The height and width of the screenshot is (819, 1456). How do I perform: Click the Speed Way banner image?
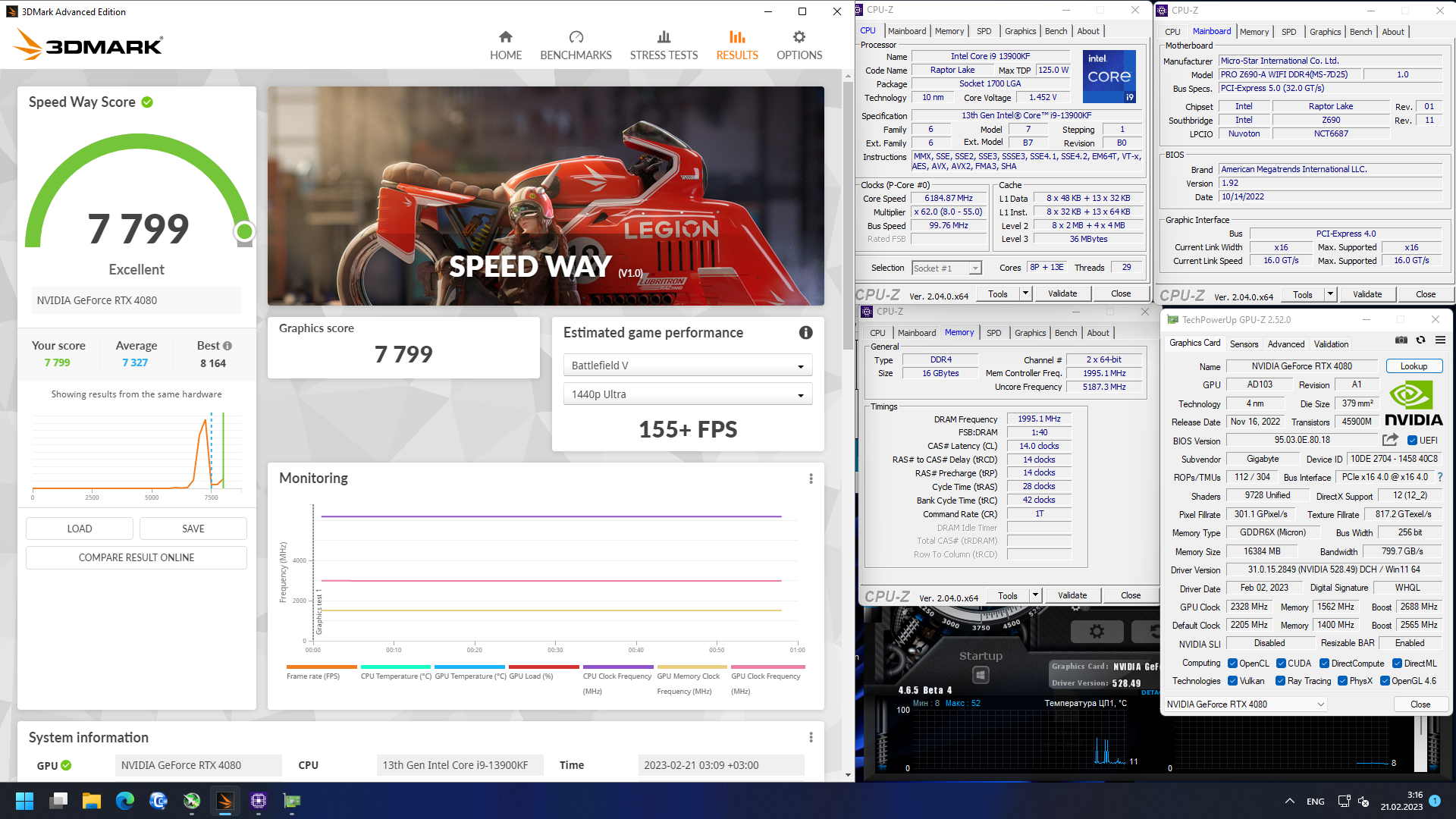click(x=546, y=196)
